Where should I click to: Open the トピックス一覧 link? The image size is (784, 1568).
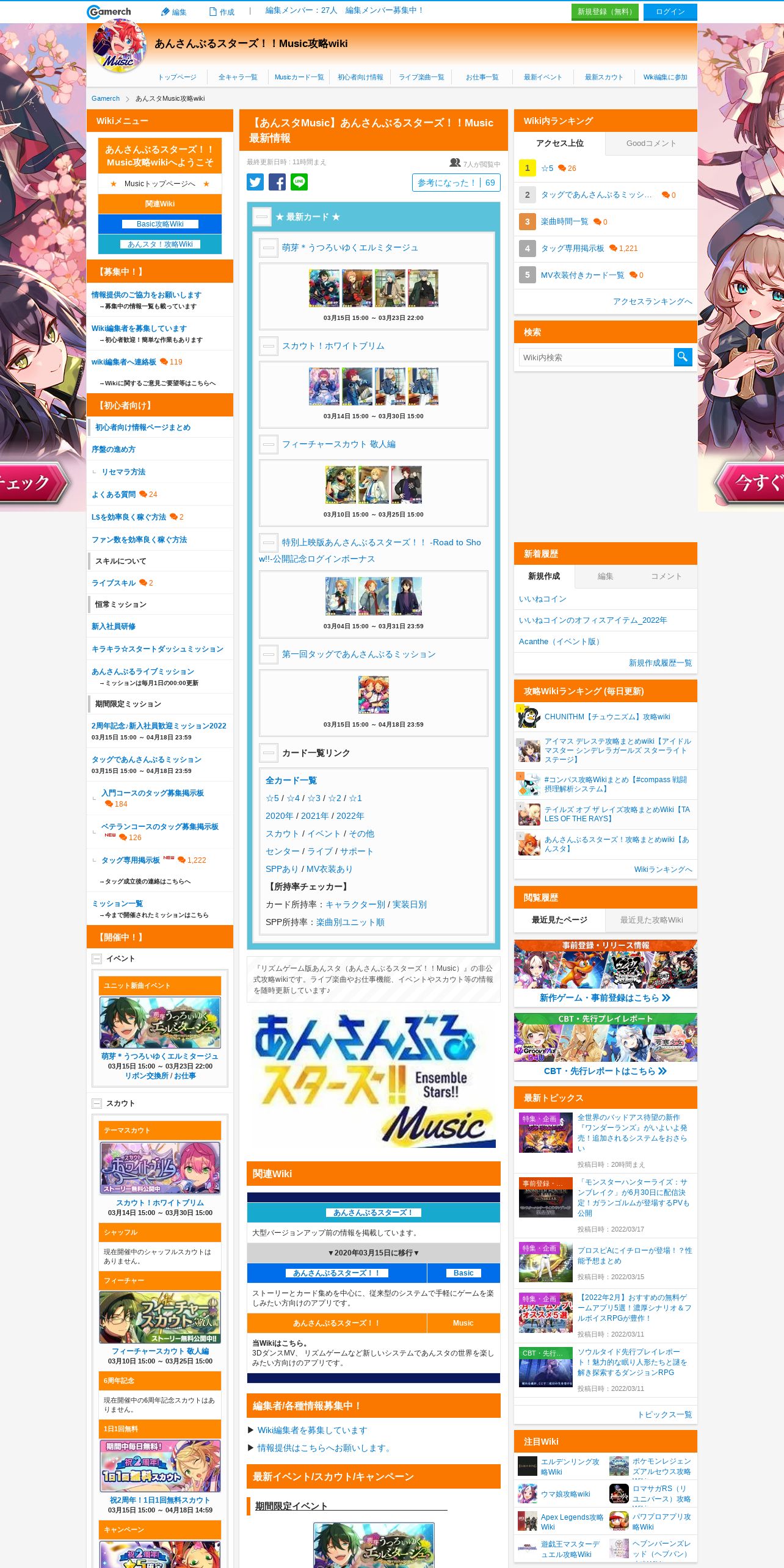(x=665, y=1414)
